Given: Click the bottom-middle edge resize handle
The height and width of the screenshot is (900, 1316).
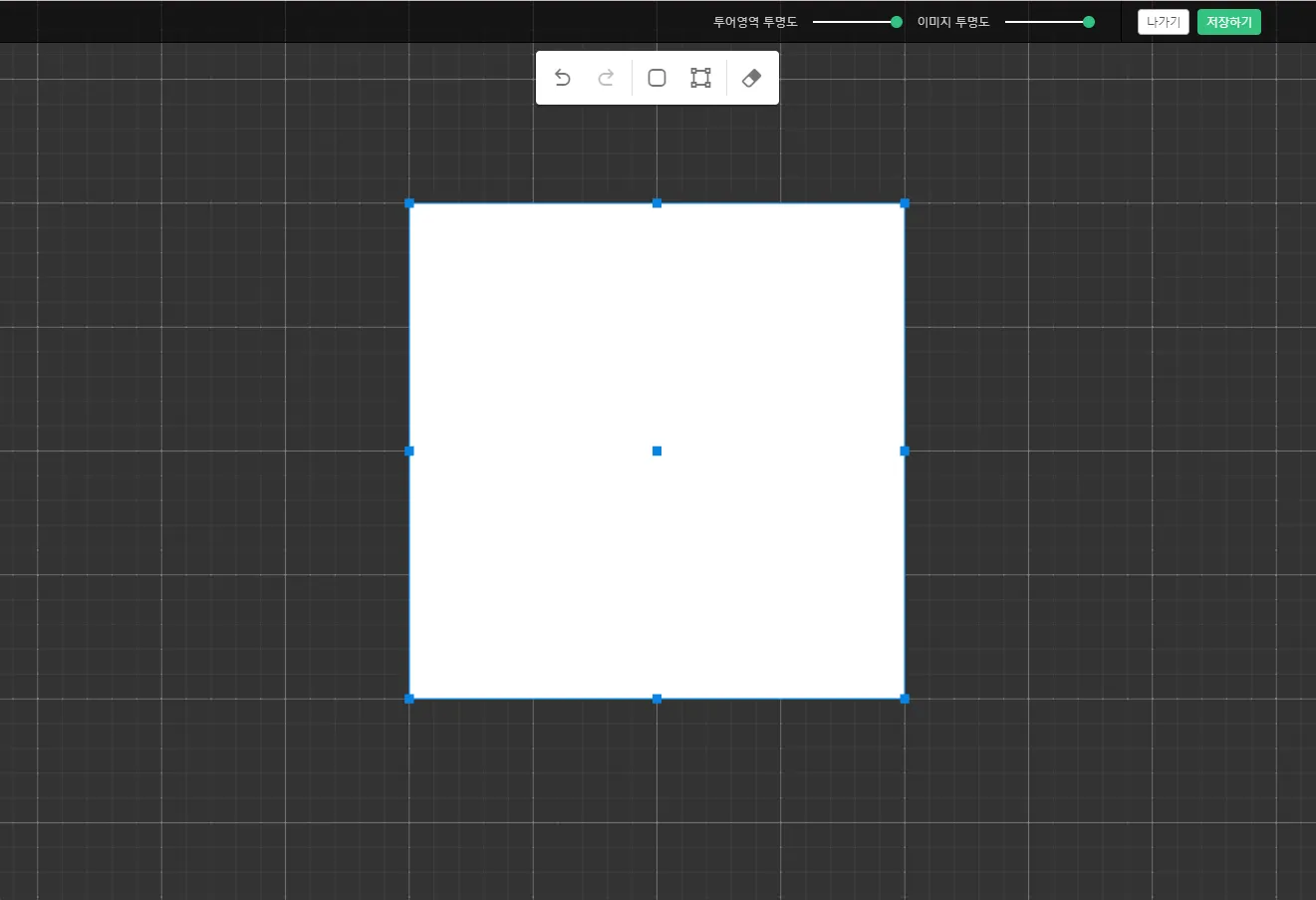Looking at the screenshot, I should point(657,699).
